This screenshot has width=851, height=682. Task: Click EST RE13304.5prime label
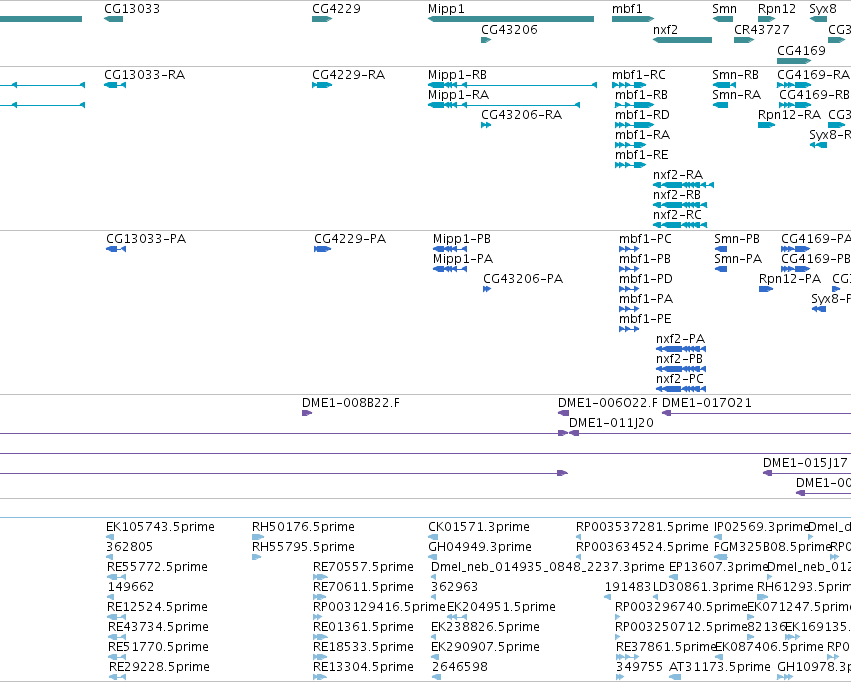[x=363, y=667]
